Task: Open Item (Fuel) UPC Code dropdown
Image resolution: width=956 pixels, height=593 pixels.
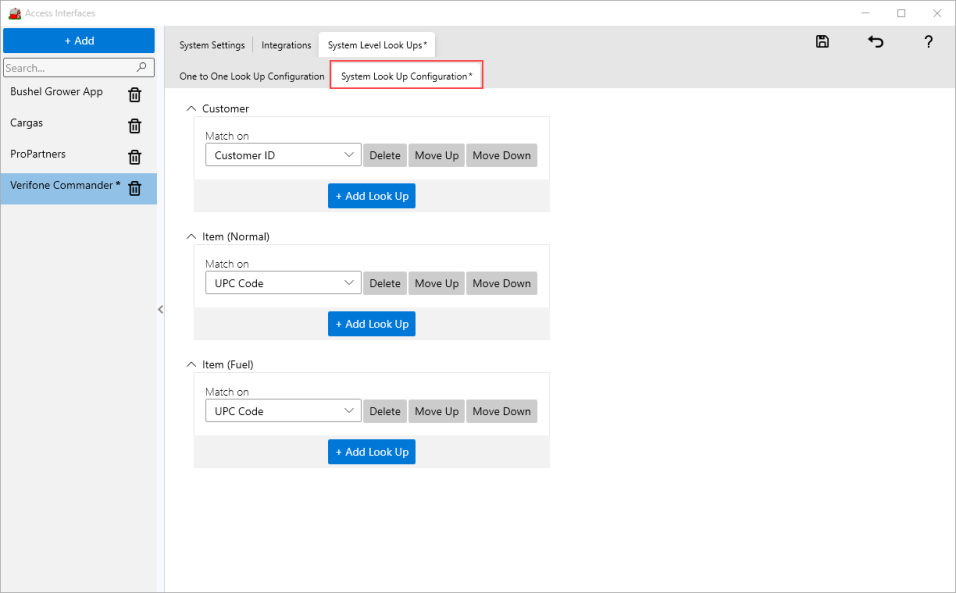Action: point(282,411)
